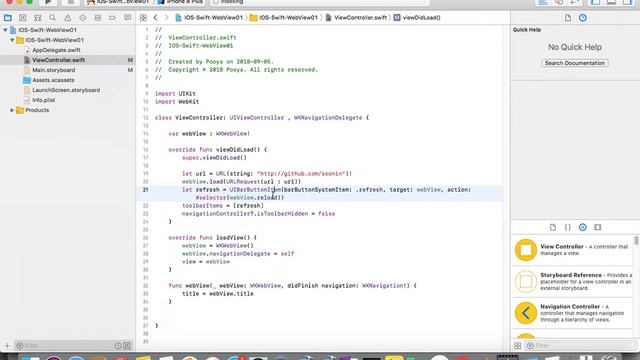The height and width of the screenshot is (360, 640).
Task: Open viewDidLoad() method breadcrumb menu
Action: pos(417,18)
